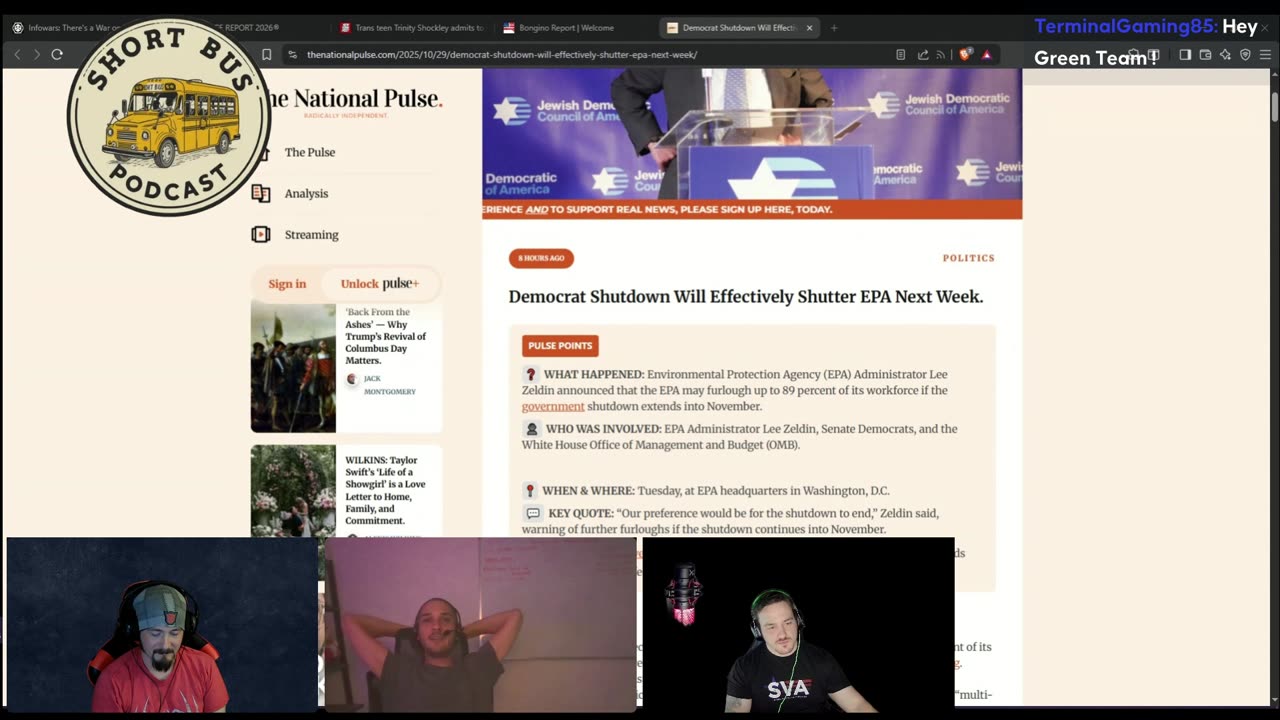The width and height of the screenshot is (1280, 720).
Task: Switch to the Infowars tab
Action: point(68,28)
